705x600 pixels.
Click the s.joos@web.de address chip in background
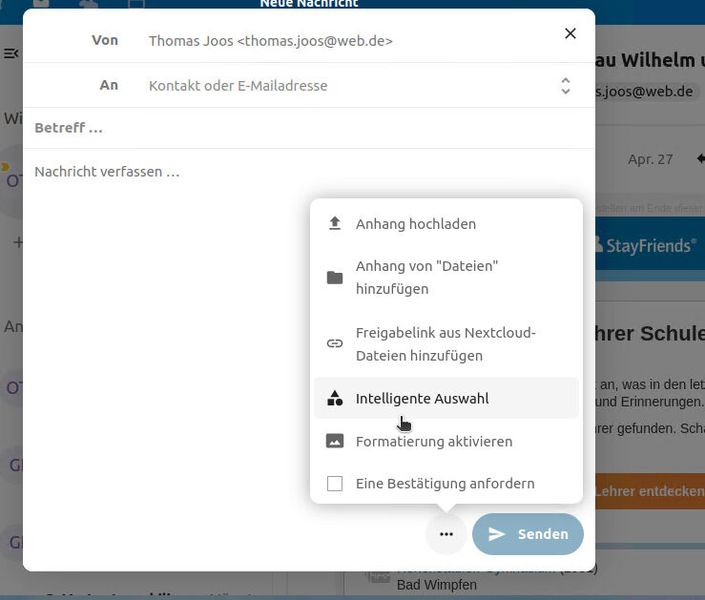(x=645, y=91)
